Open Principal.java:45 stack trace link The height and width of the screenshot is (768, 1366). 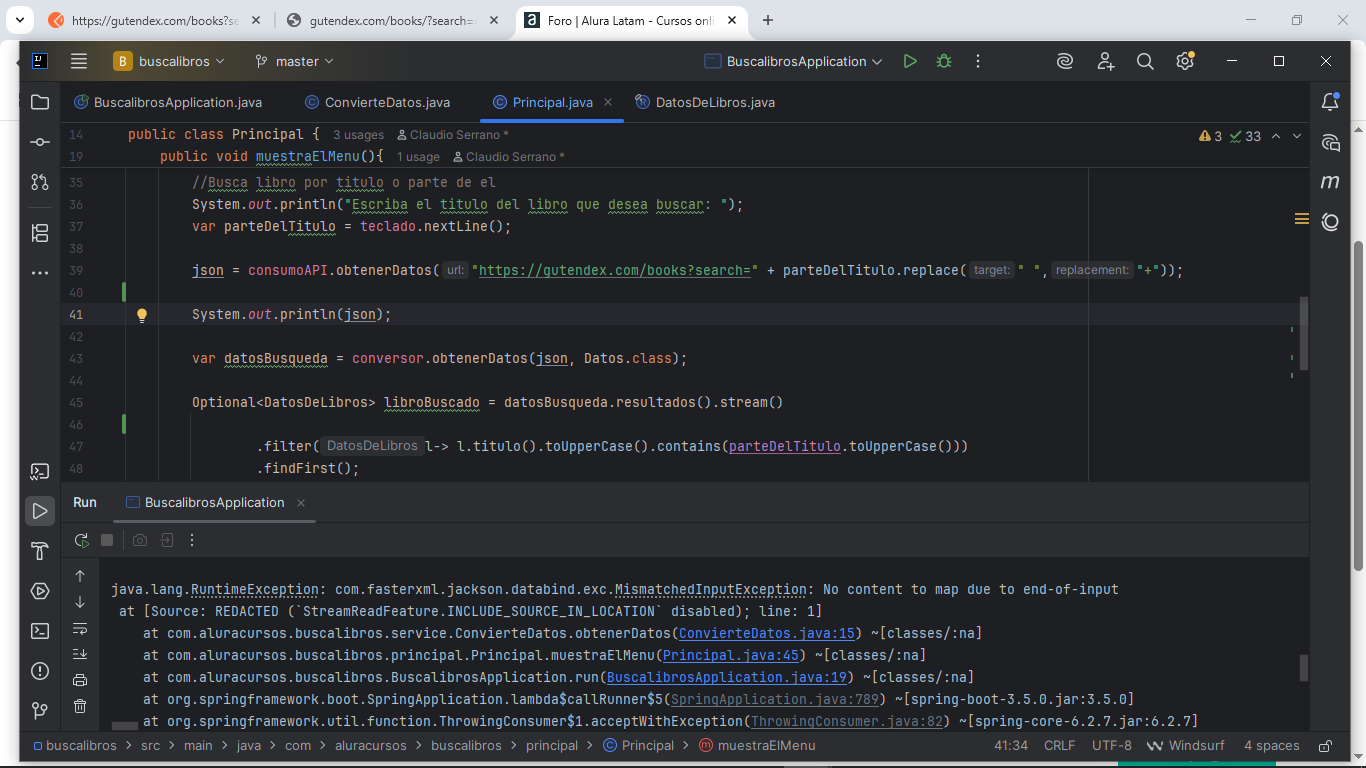point(732,655)
